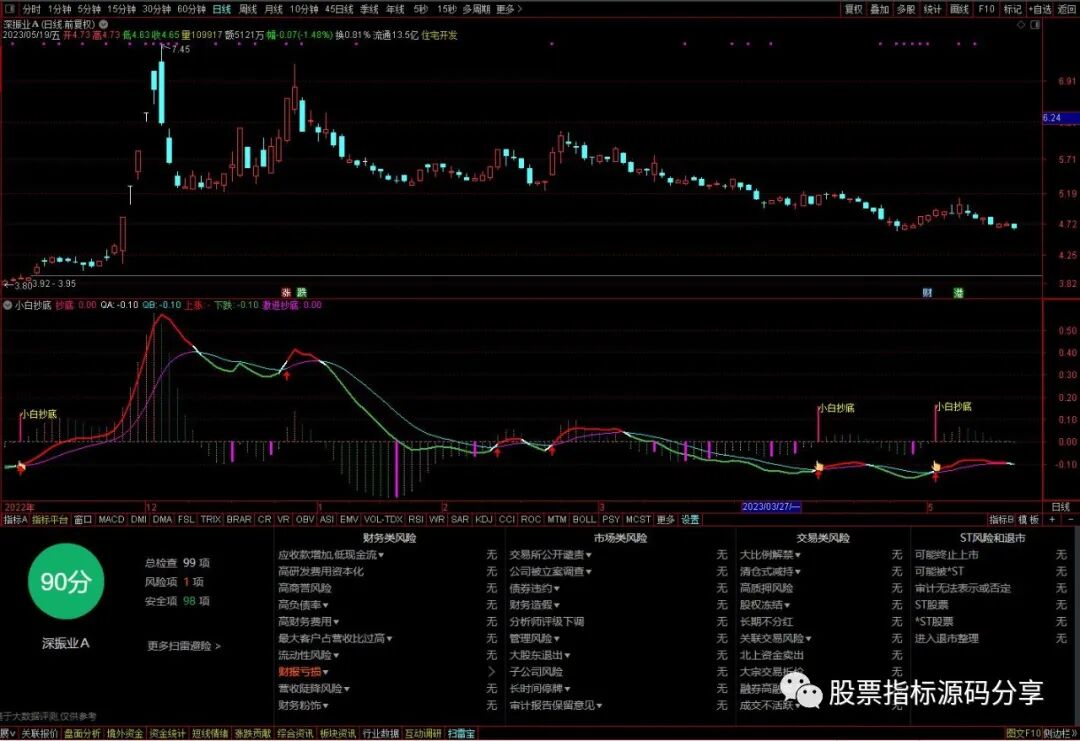The height and width of the screenshot is (741, 1080).
Task: Toggle the 小白抄底 indicator circle icon
Action: pos(8,305)
